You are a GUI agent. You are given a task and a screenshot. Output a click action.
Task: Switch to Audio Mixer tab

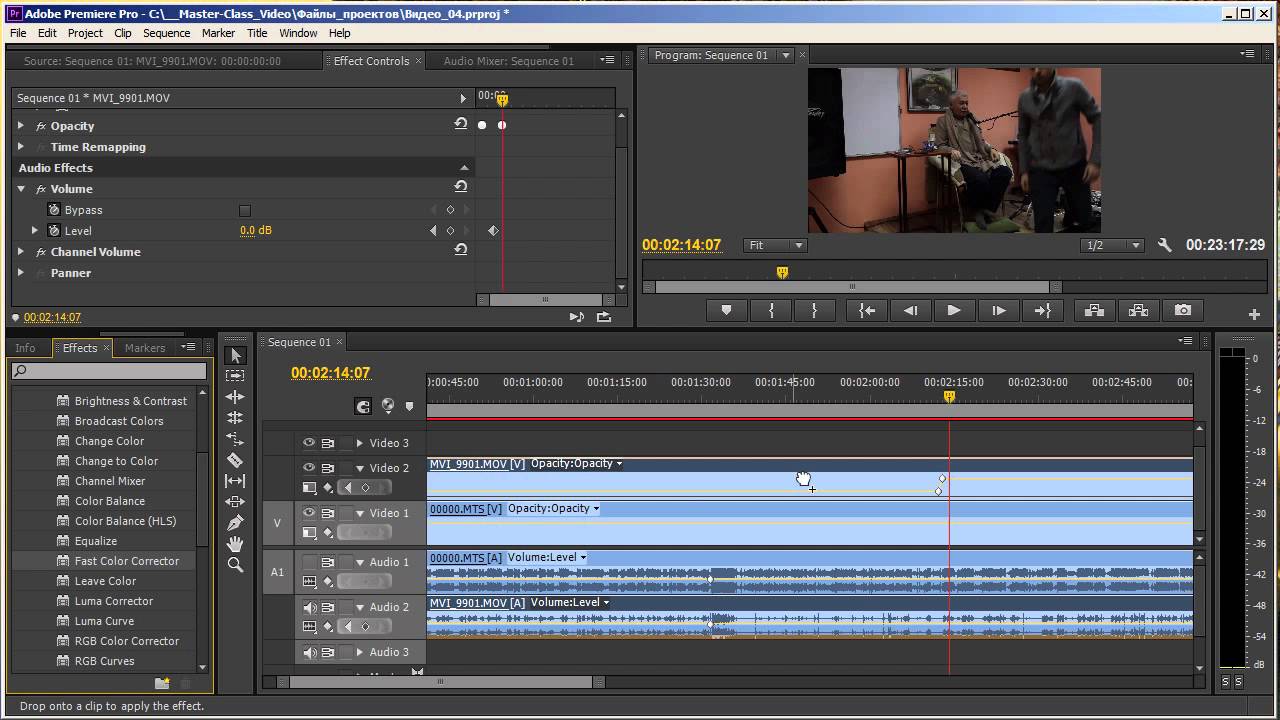pos(508,61)
